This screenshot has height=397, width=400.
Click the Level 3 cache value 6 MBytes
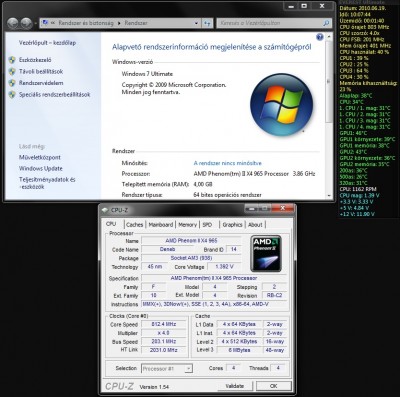coord(239,350)
